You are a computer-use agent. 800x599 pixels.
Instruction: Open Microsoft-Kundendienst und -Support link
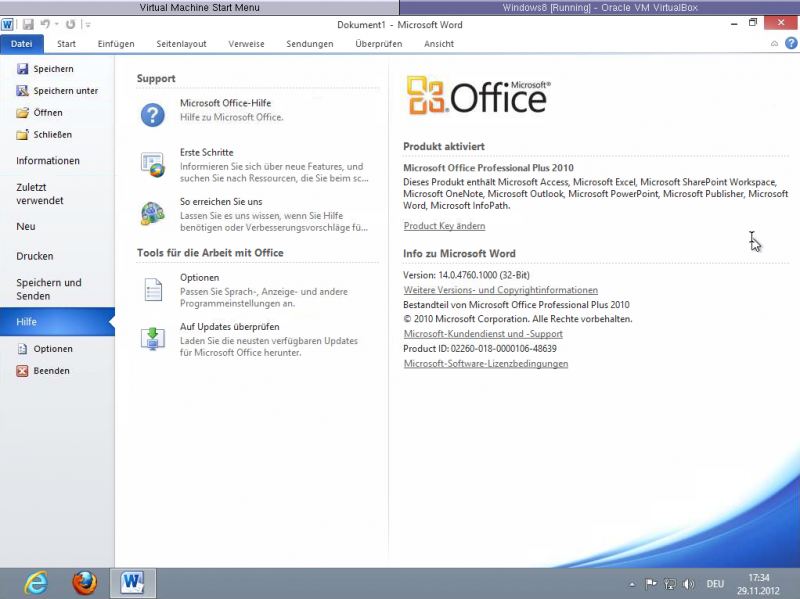(483, 334)
